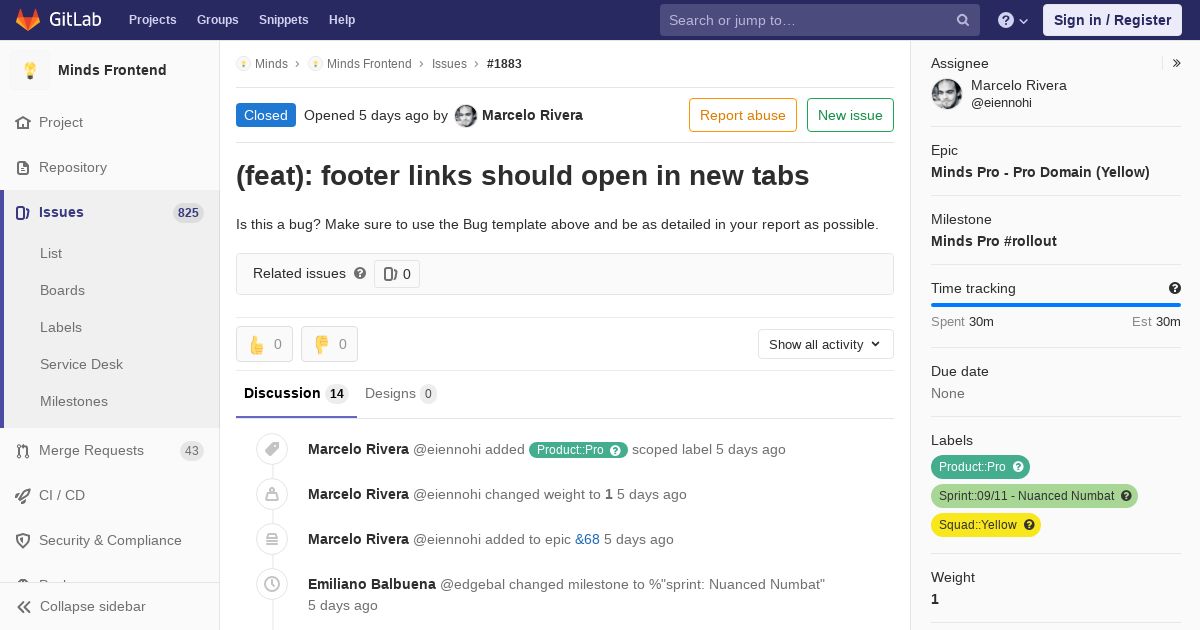Click the Security & Compliance shield icon

coord(23,541)
